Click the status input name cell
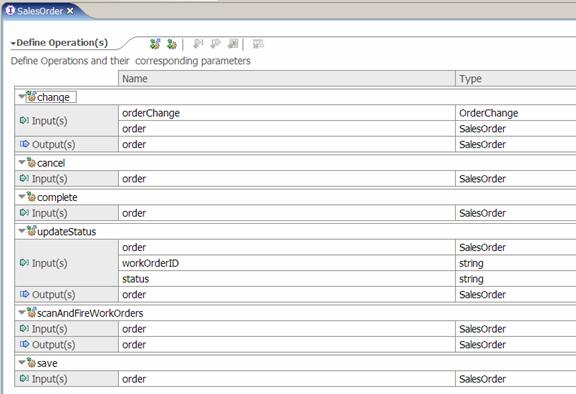The height and width of the screenshot is (394, 576). pyautogui.click(x=287, y=279)
